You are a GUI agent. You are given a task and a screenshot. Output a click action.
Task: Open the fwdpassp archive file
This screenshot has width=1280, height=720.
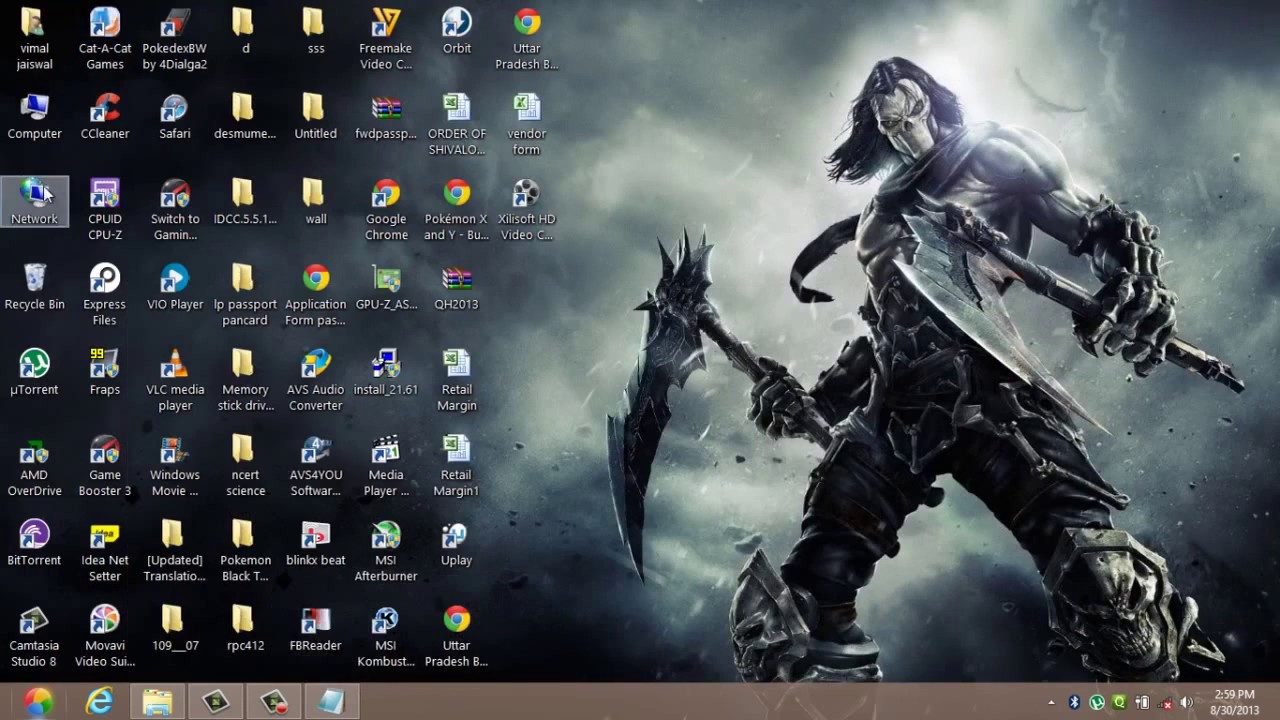(x=386, y=117)
